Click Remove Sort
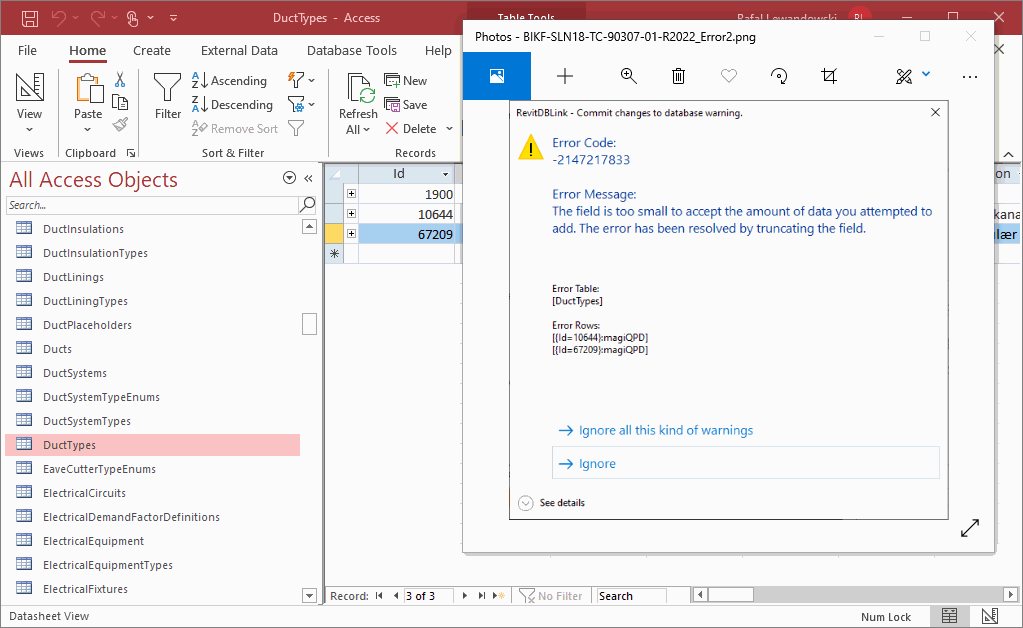This screenshot has height=628, width=1023. click(x=235, y=128)
